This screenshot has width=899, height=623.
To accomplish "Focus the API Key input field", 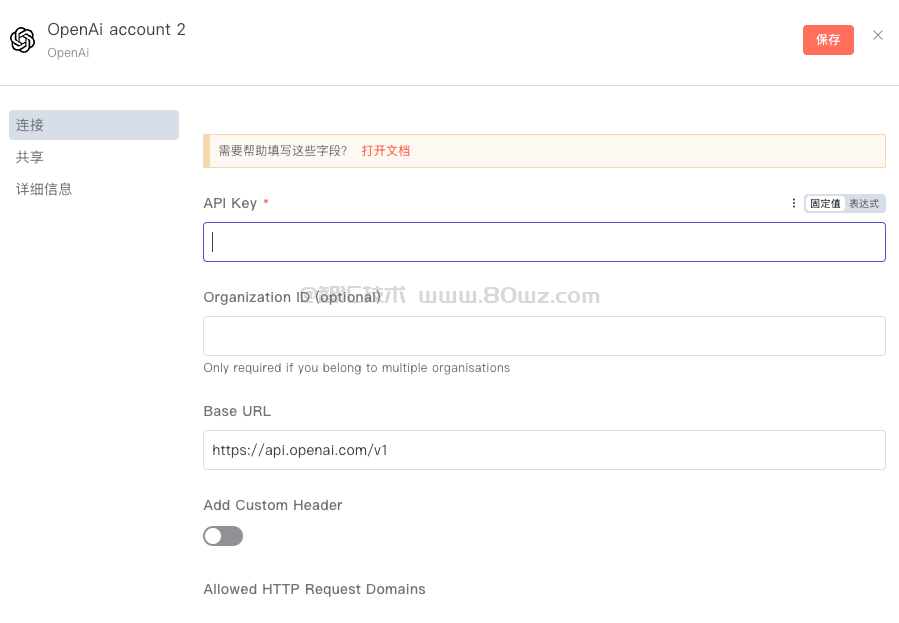I will pos(544,242).
